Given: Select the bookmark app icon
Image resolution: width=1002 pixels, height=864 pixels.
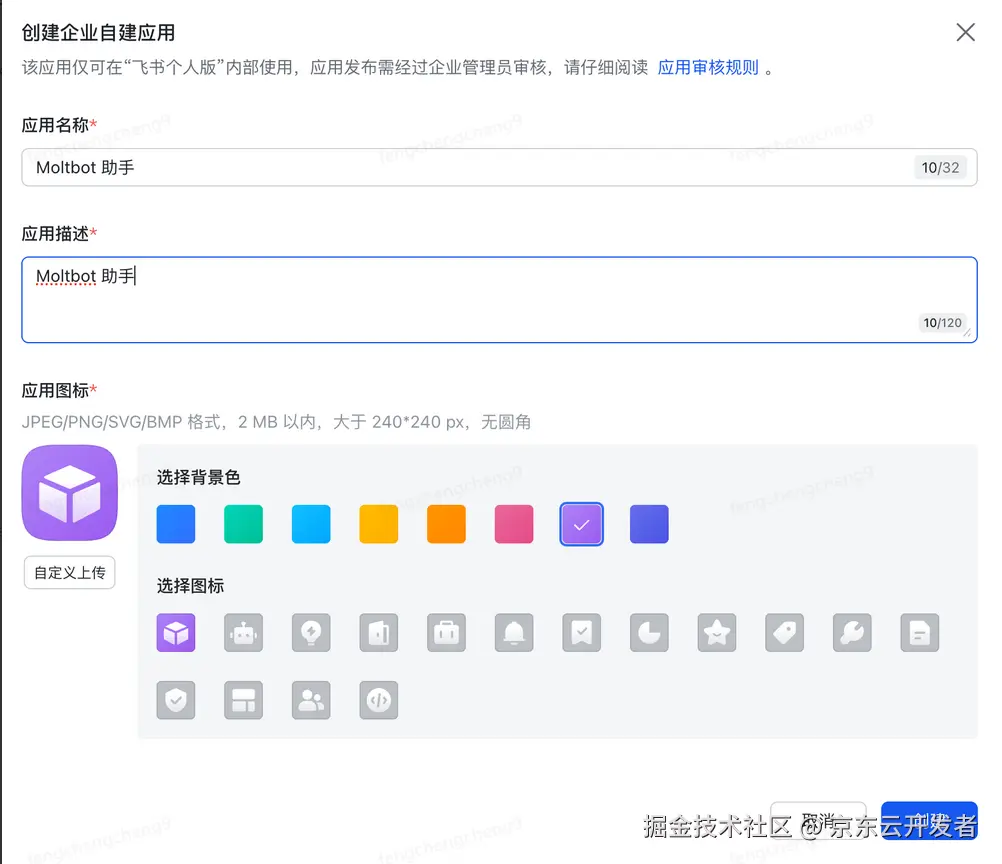Looking at the screenshot, I should tap(581, 632).
